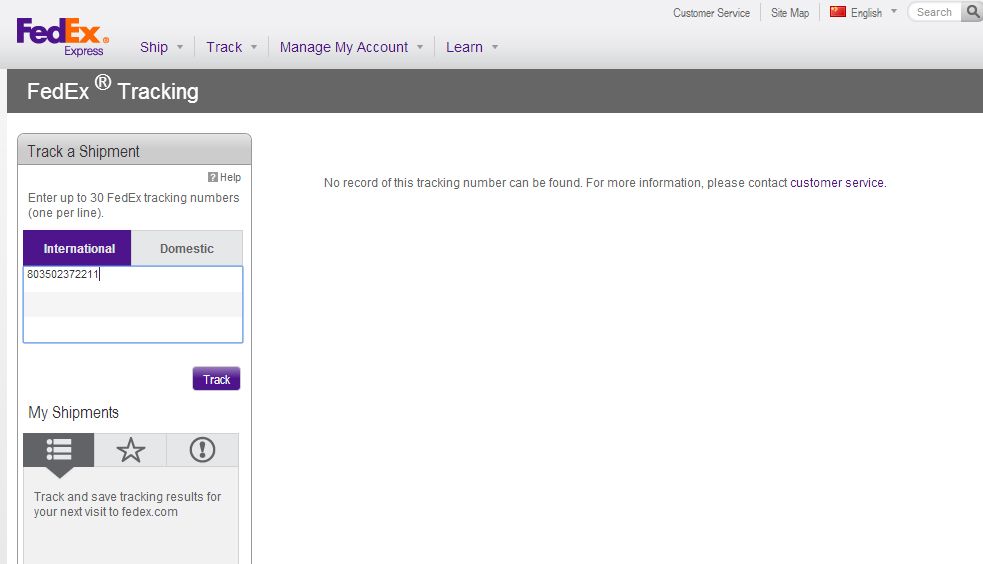Show starred shipments with star icon
Screen dimensions: 983x564
tap(130, 450)
